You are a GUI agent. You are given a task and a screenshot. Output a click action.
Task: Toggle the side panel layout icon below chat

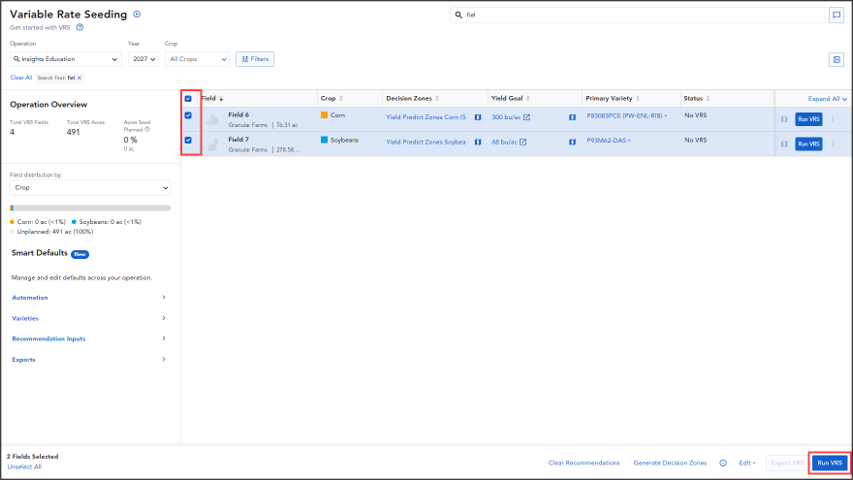tap(836, 59)
